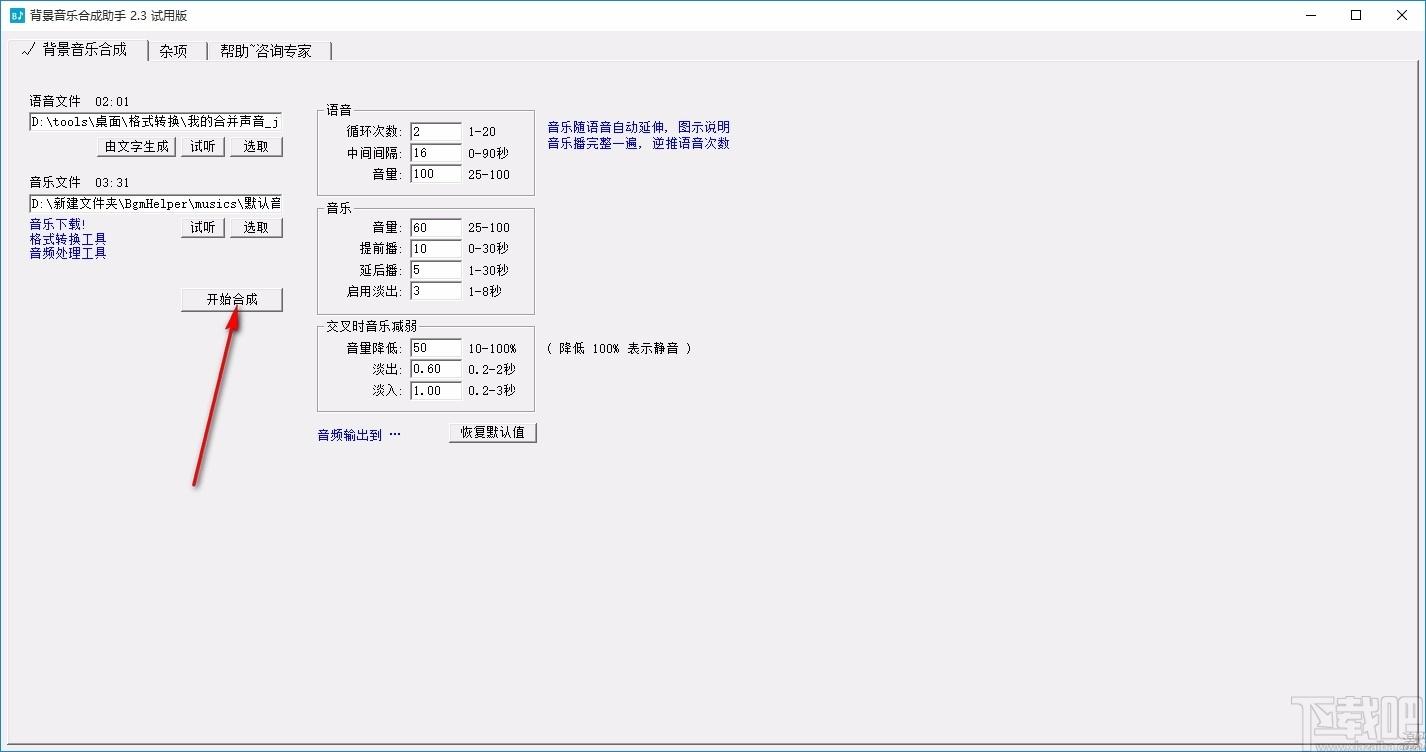Image resolution: width=1426 pixels, height=752 pixels.
Task: Maximize the application window
Action: 1356,15
